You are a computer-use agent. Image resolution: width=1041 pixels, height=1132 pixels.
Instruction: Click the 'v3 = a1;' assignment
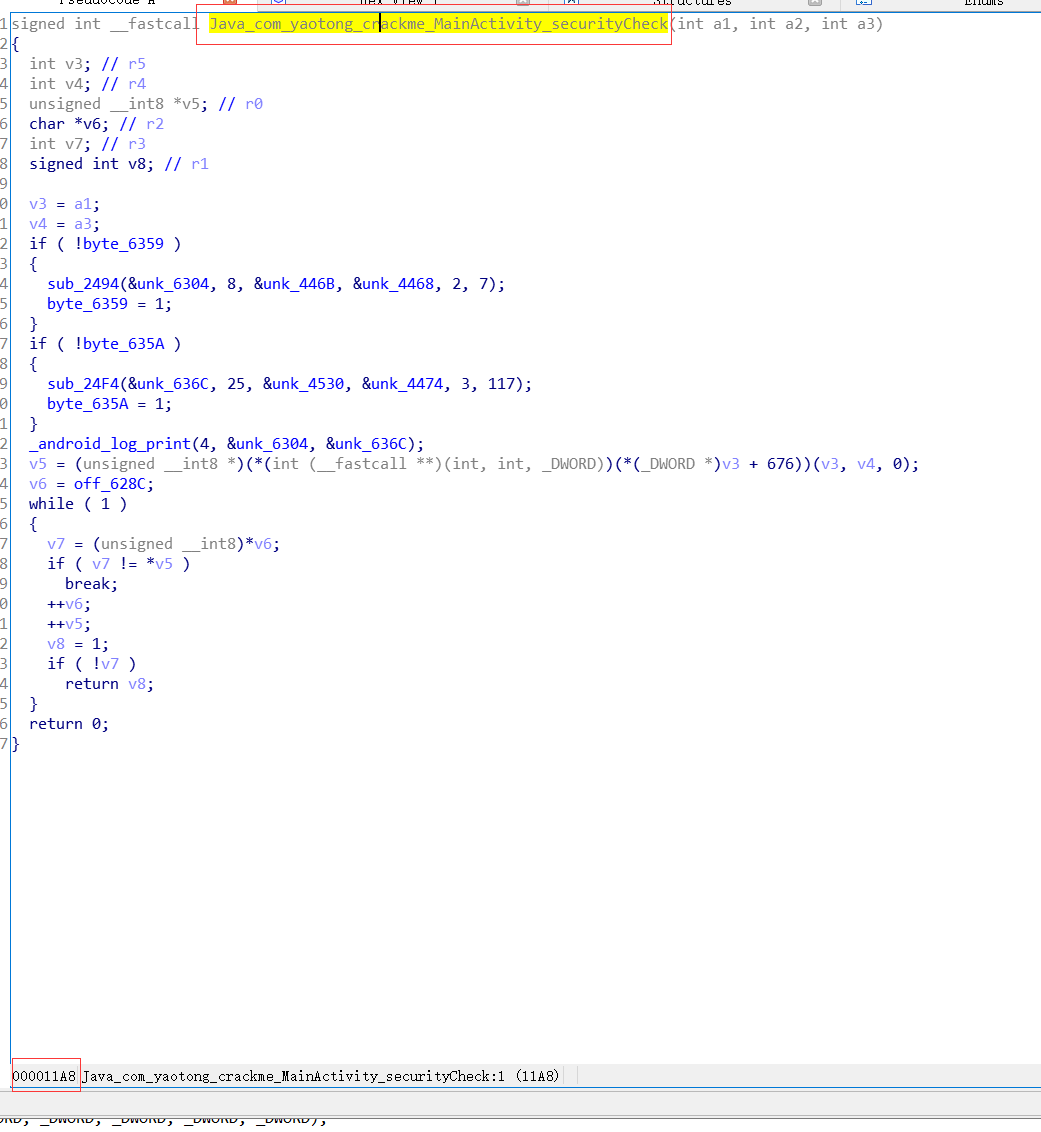coord(64,204)
